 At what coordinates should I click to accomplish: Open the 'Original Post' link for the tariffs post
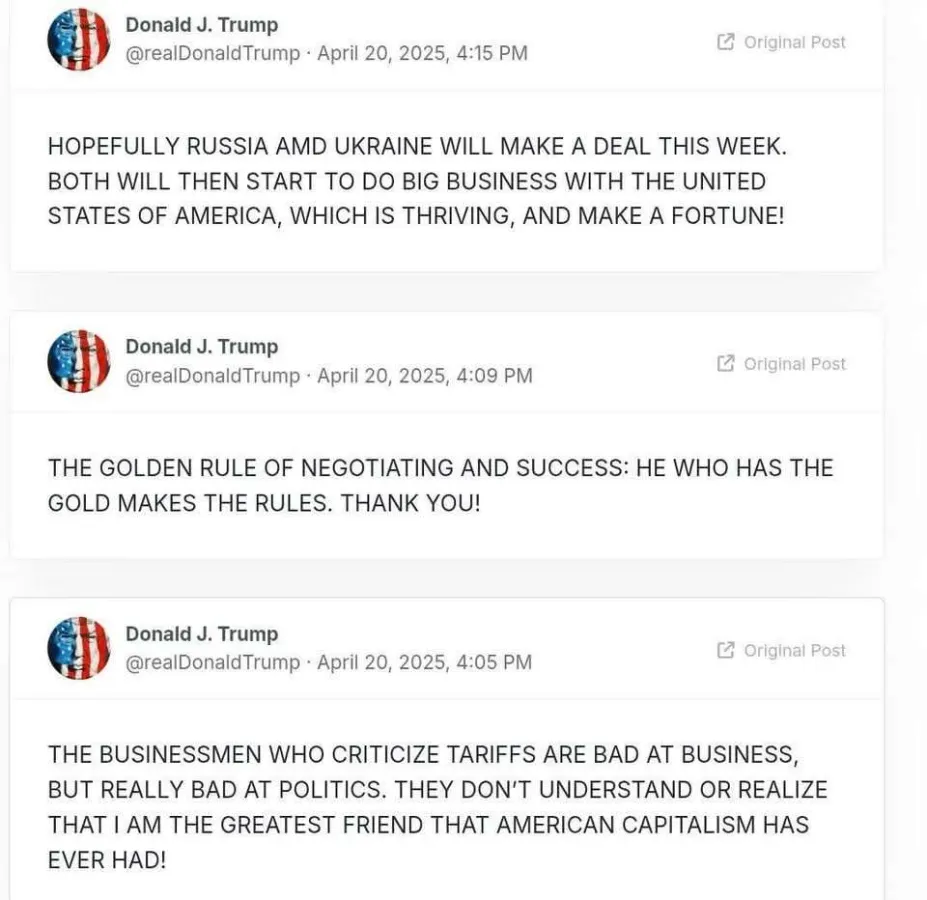782,650
